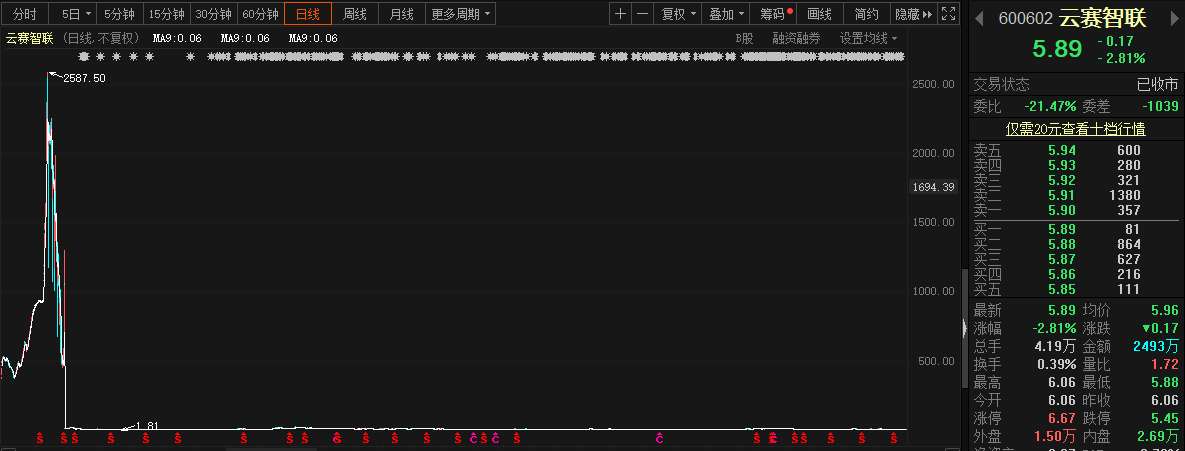Viewport: 1185px width, 451px height.
Task: Select the 卖三 5.92 order row
Action: pyautogui.click(x=1074, y=181)
